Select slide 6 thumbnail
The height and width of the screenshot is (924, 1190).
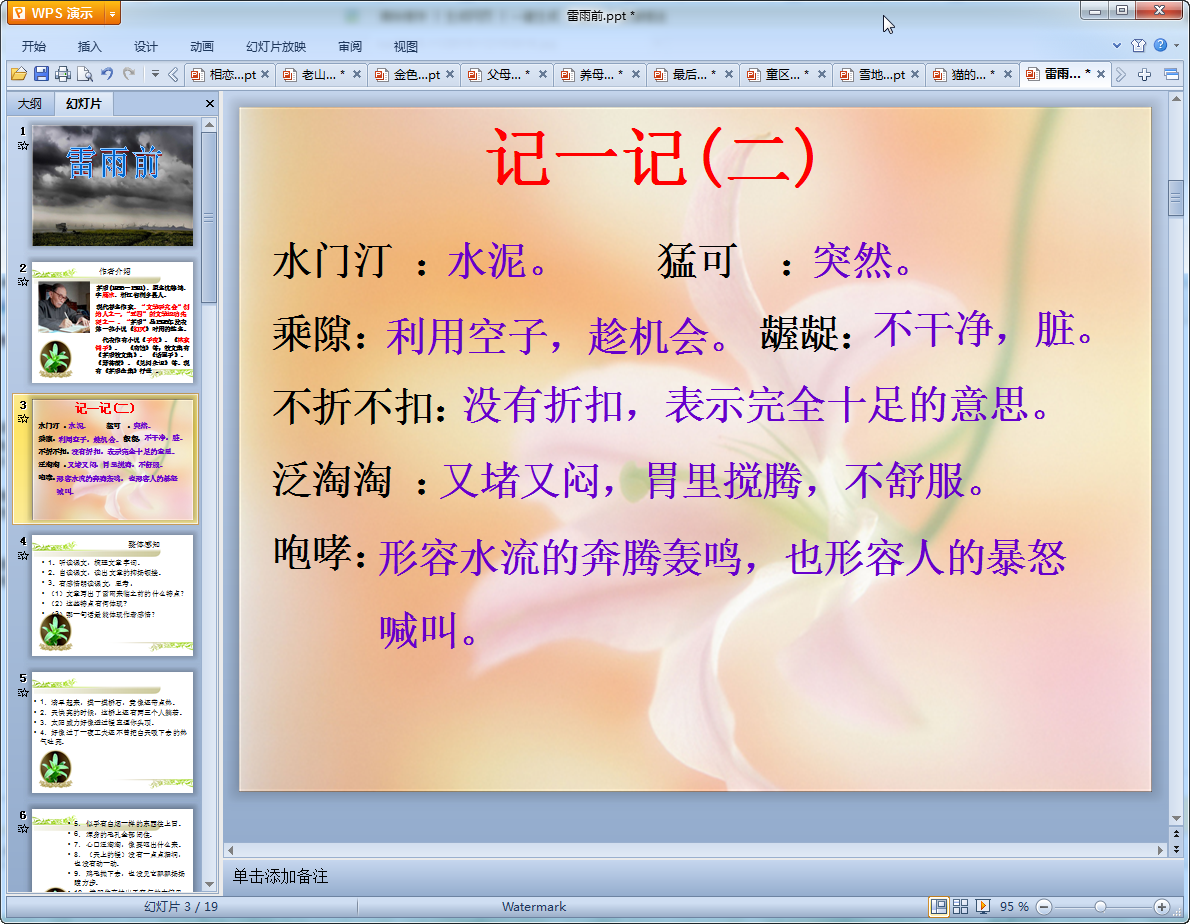pyautogui.click(x=112, y=850)
